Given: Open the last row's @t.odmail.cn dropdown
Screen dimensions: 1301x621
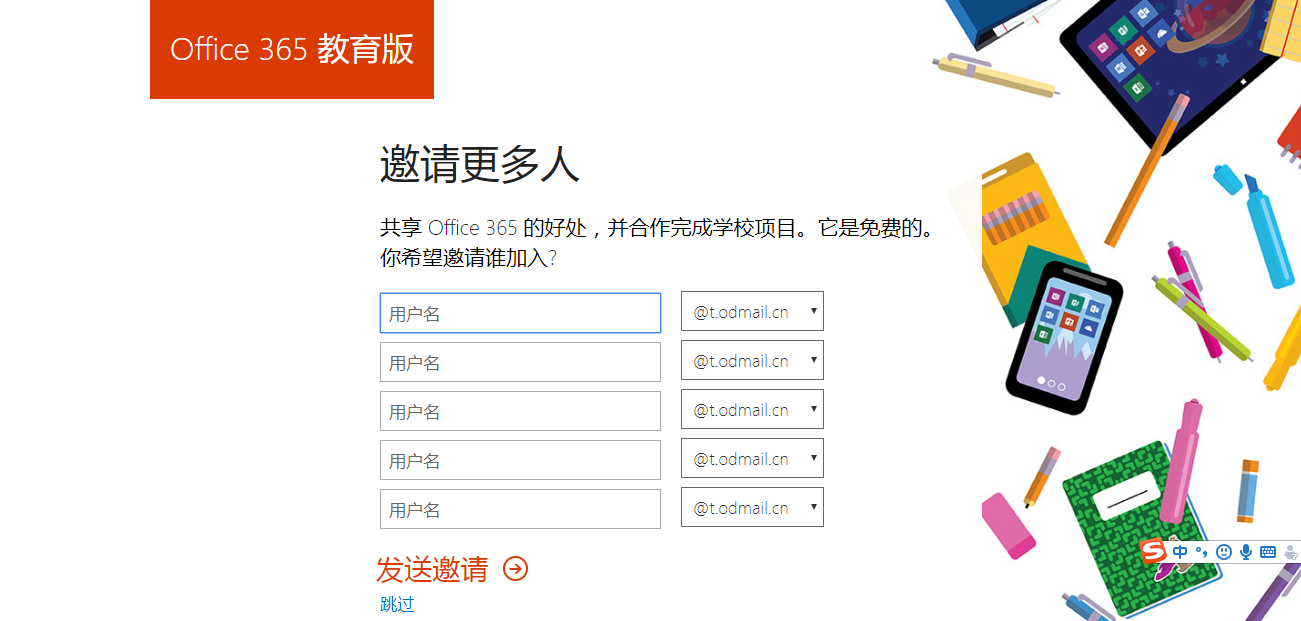Looking at the screenshot, I should pos(751,507).
